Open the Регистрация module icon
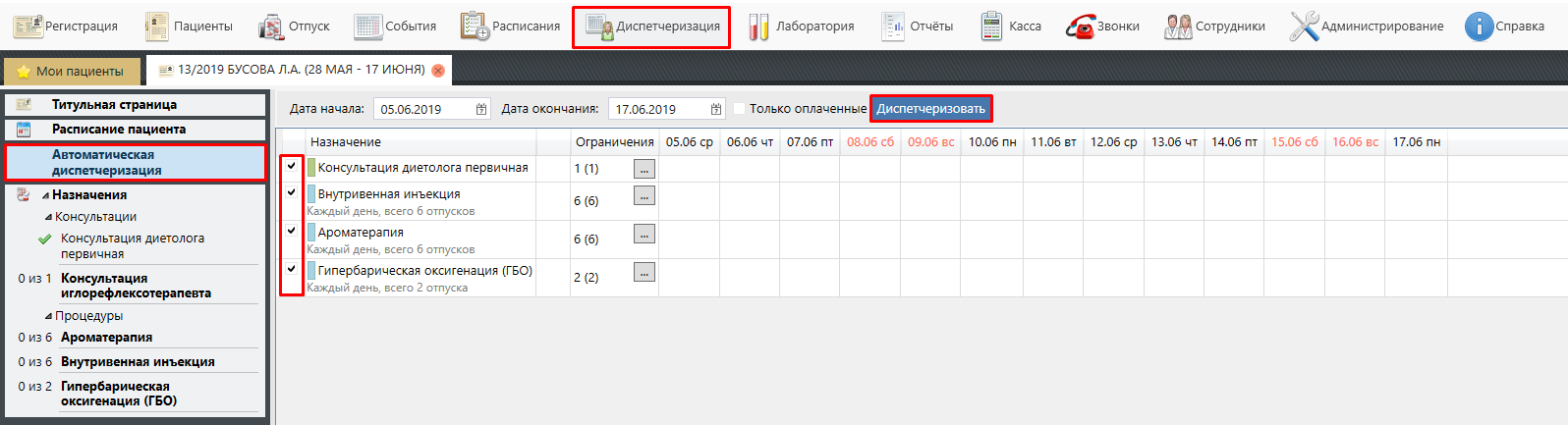The image size is (1568, 425). 28,27
